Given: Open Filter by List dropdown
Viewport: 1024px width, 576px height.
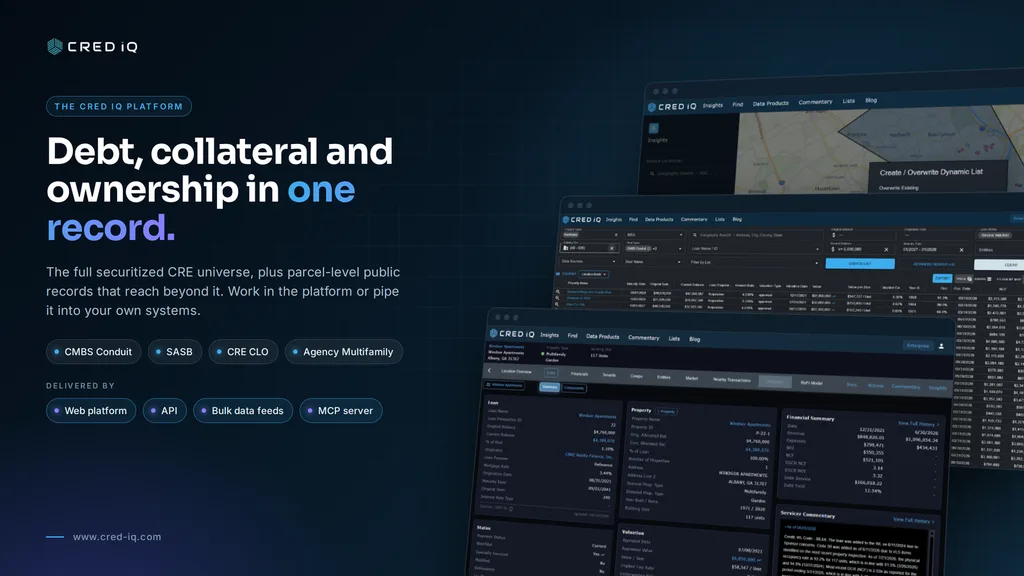Looking at the screenshot, I should click(x=755, y=263).
